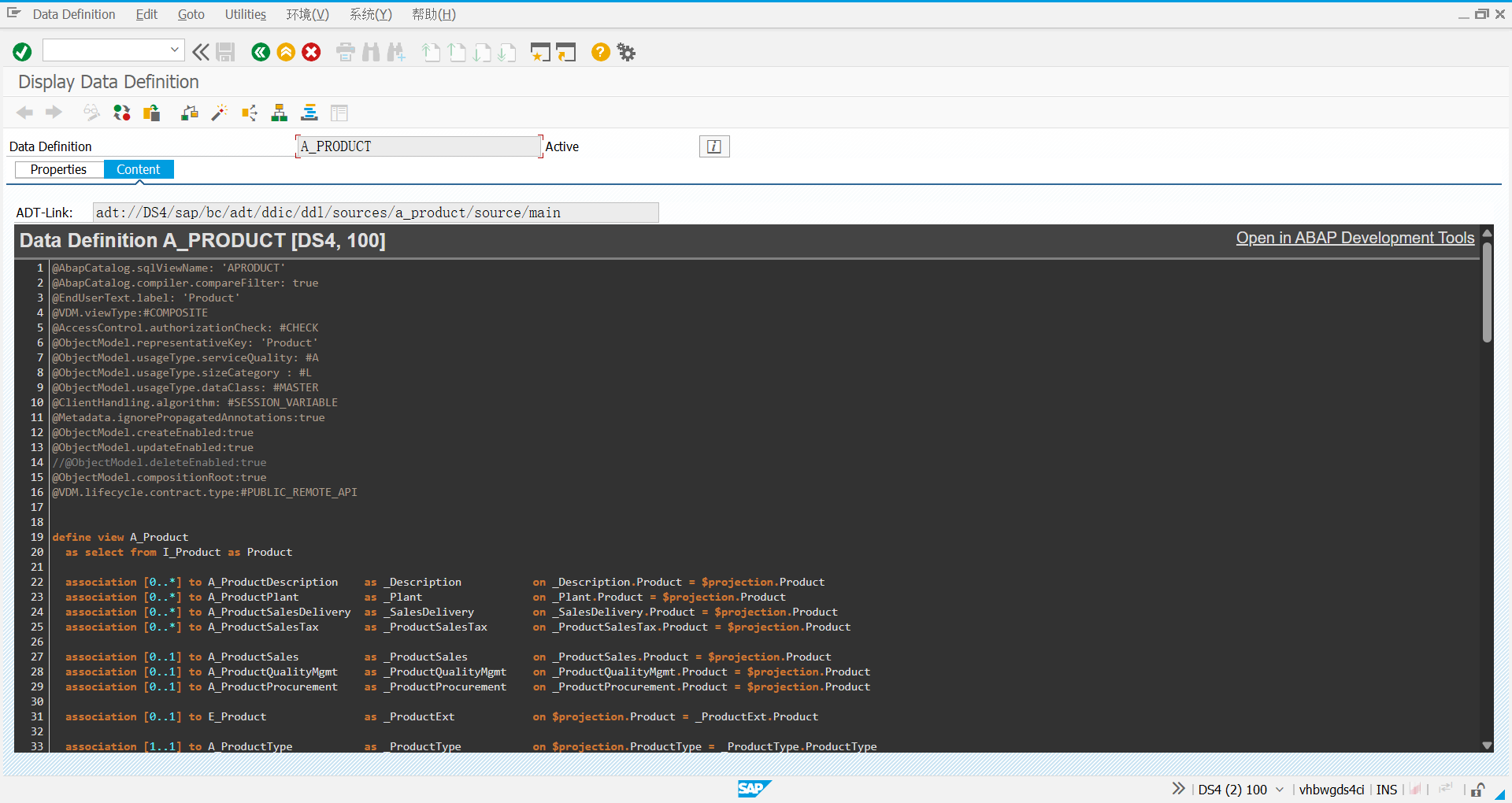Click the 'Active' status text

pyautogui.click(x=562, y=146)
